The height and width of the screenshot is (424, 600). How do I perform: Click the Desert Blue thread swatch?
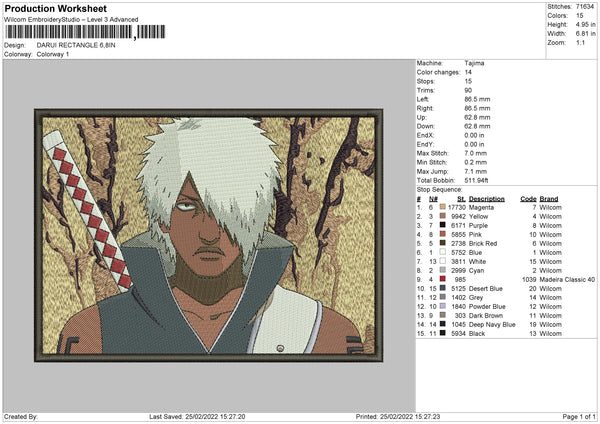coord(444,288)
